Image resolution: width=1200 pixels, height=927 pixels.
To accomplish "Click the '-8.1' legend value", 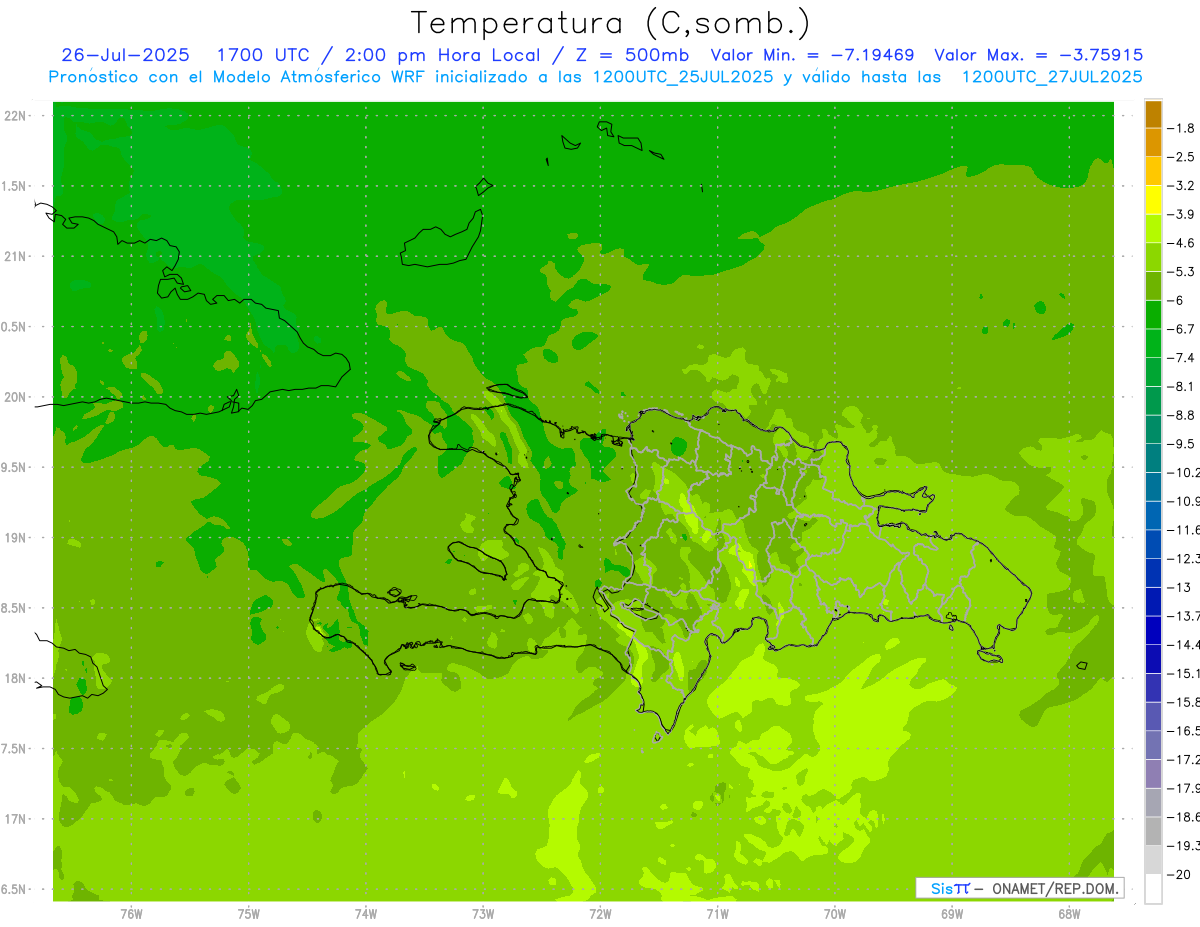I will [x=1182, y=386].
